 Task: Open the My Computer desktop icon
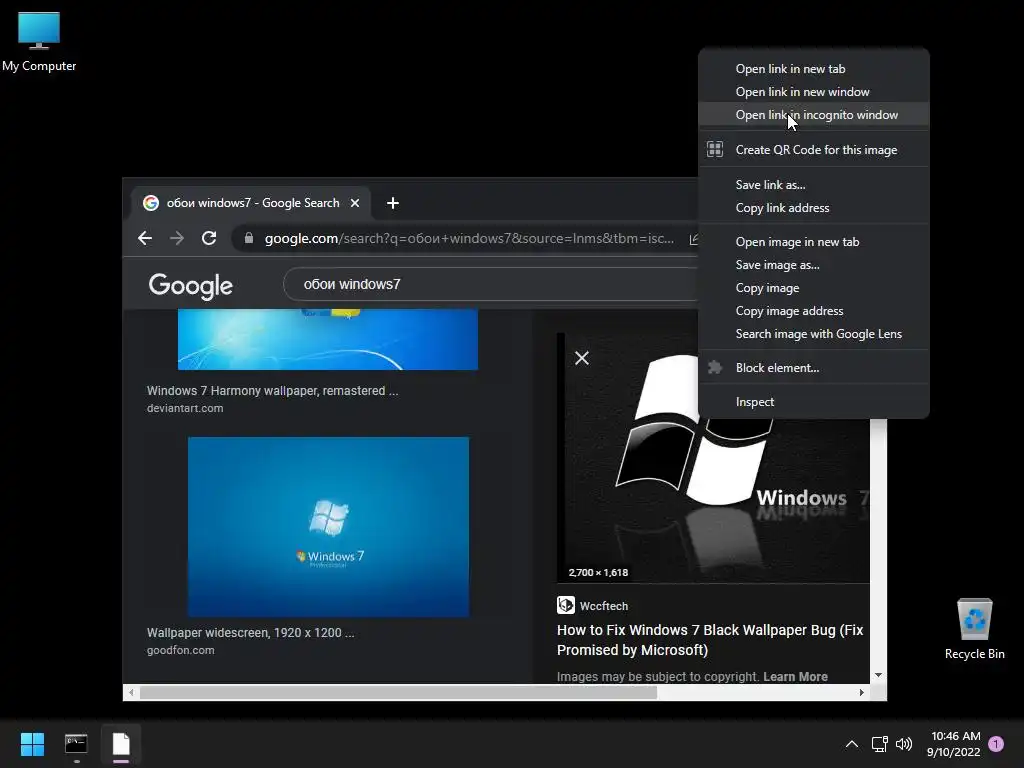[x=39, y=40]
